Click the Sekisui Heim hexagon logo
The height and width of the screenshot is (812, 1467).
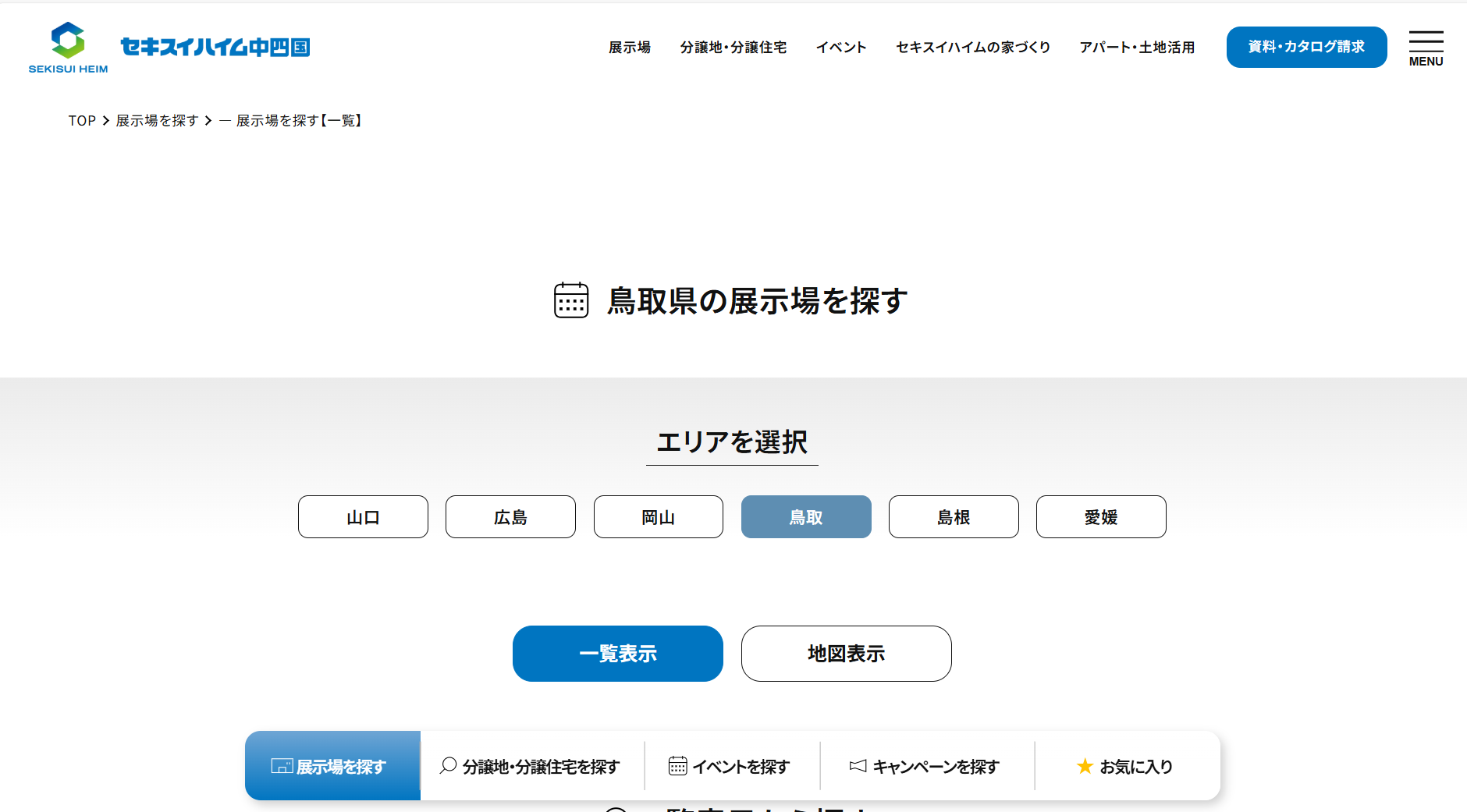pos(68,41)
